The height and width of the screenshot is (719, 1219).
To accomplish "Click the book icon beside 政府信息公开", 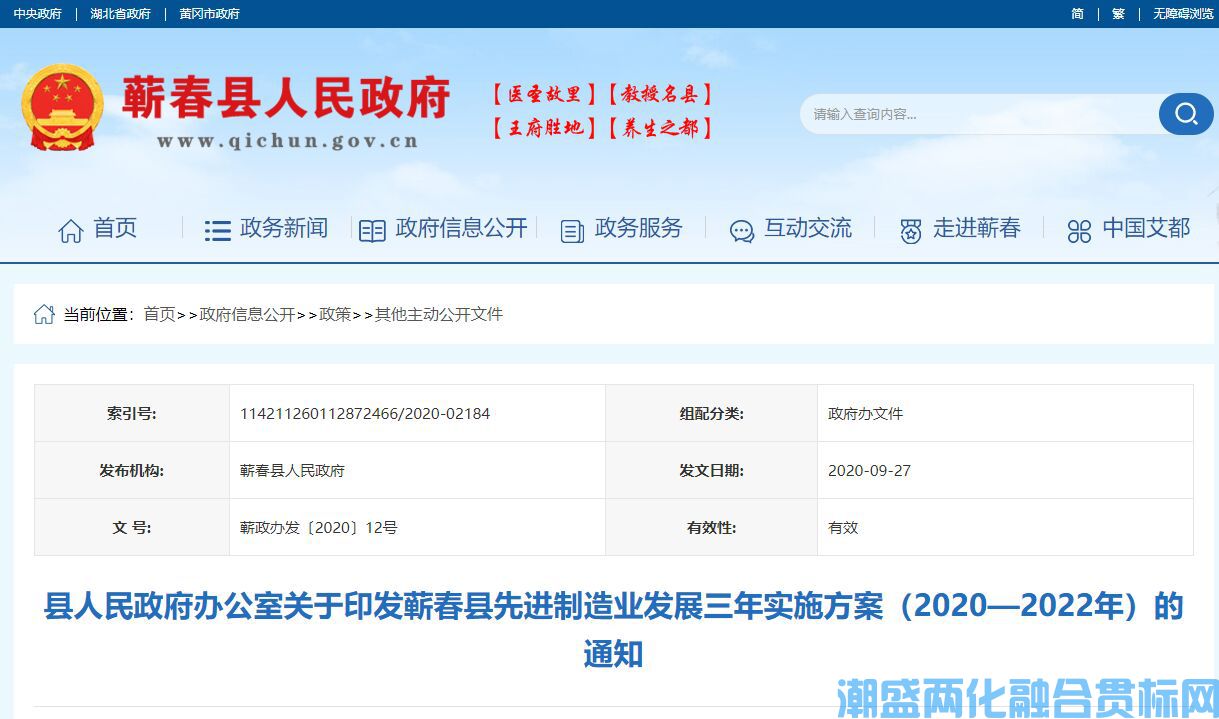I will [x=372, y=231].
